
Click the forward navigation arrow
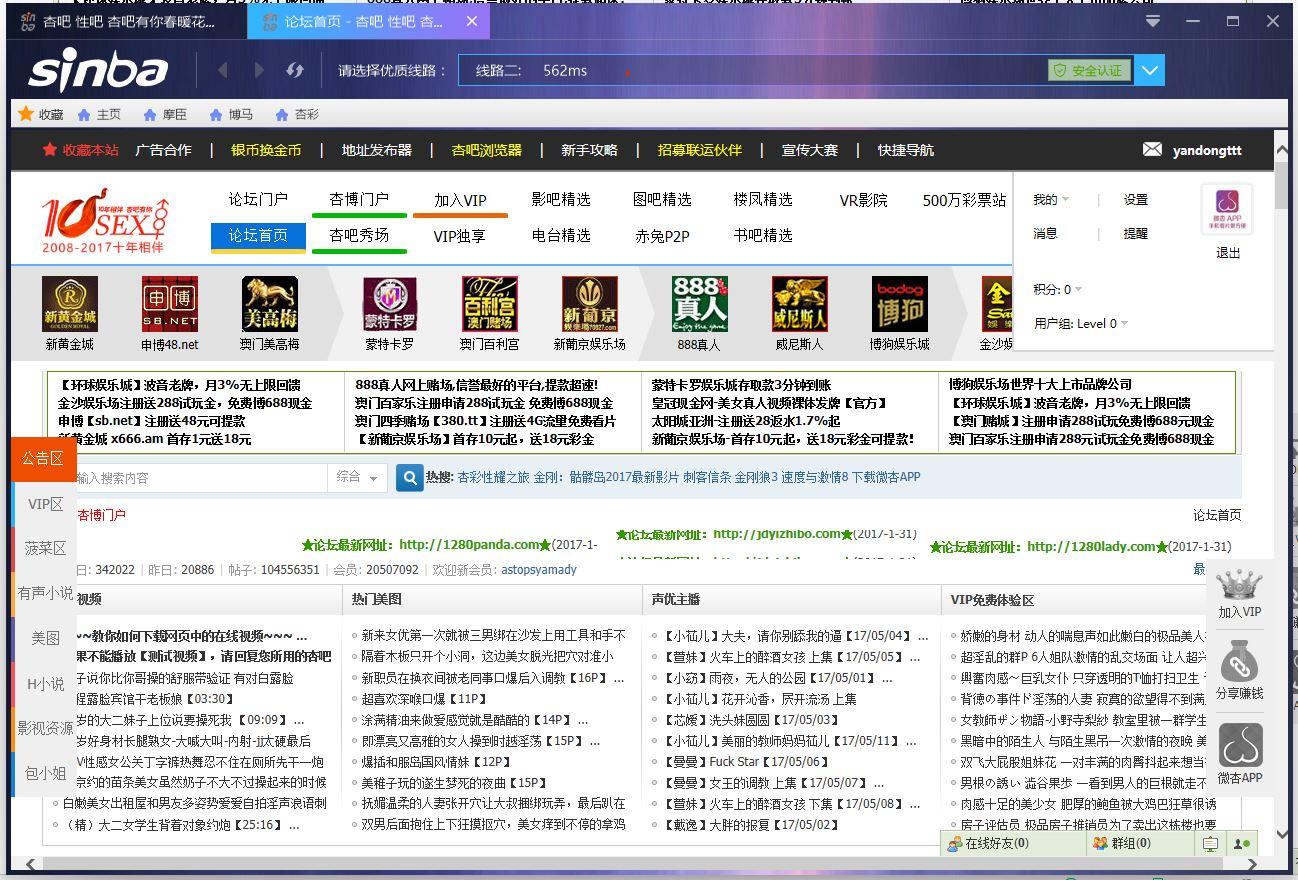(x=259, y=70)
